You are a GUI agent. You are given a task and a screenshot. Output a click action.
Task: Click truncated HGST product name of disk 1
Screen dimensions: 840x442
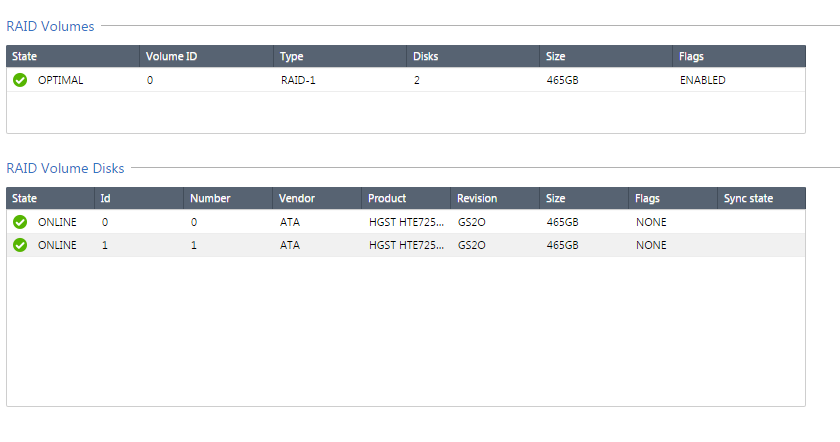(406, 245)
